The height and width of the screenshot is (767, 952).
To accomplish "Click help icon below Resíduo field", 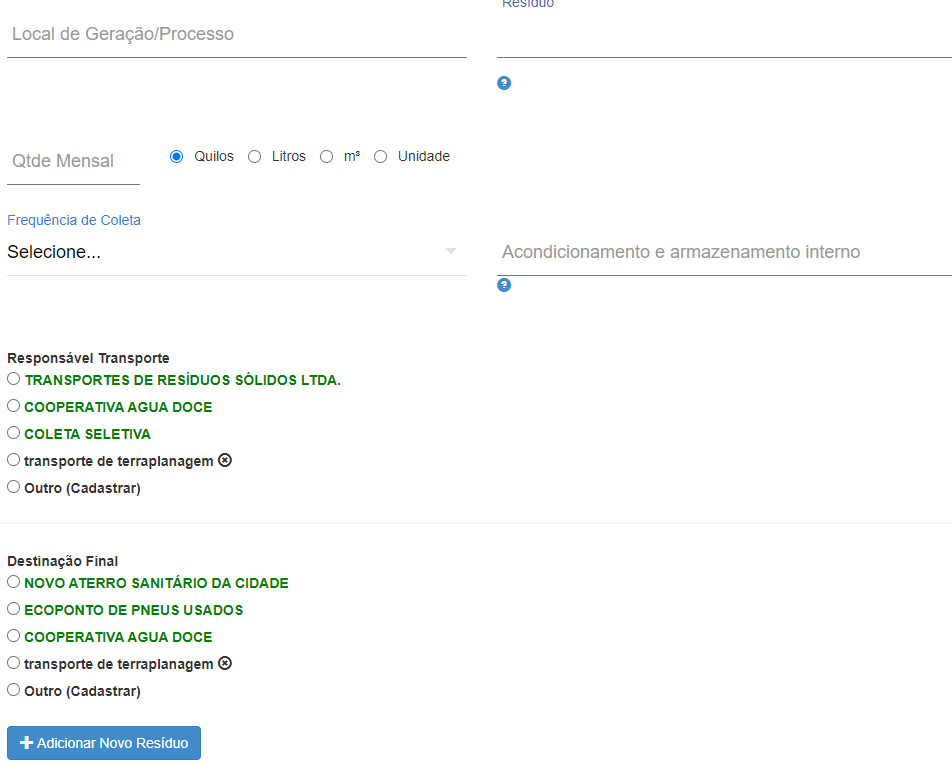I will tap(504, 83).
